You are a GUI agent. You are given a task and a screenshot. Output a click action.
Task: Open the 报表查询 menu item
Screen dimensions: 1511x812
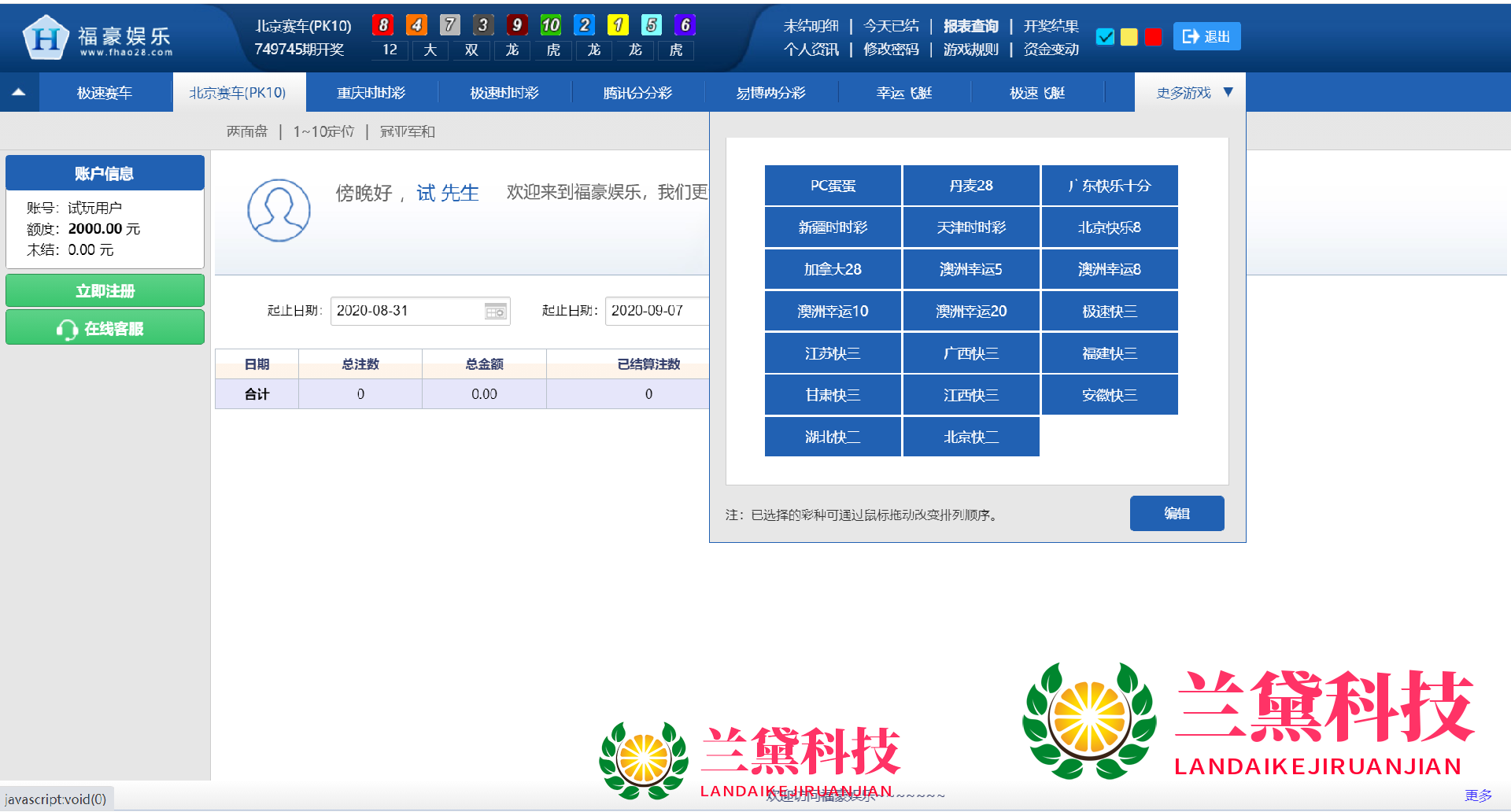pyautogui.click(x=970, y=26)
